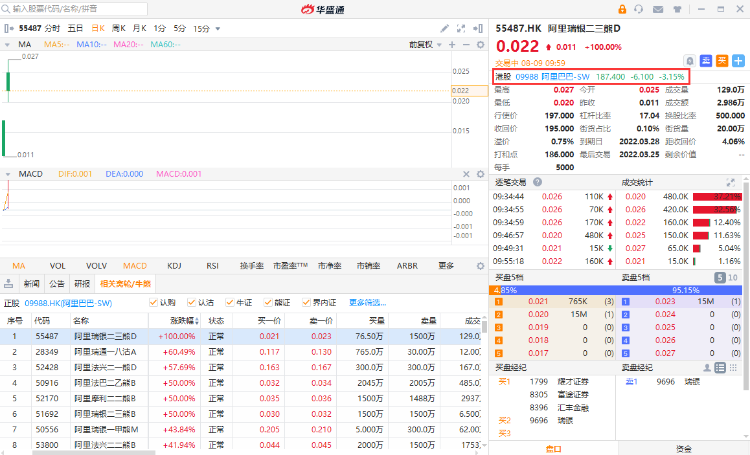
Task: Click the 更多筛选 link
Action: click(x=367, y=302)
